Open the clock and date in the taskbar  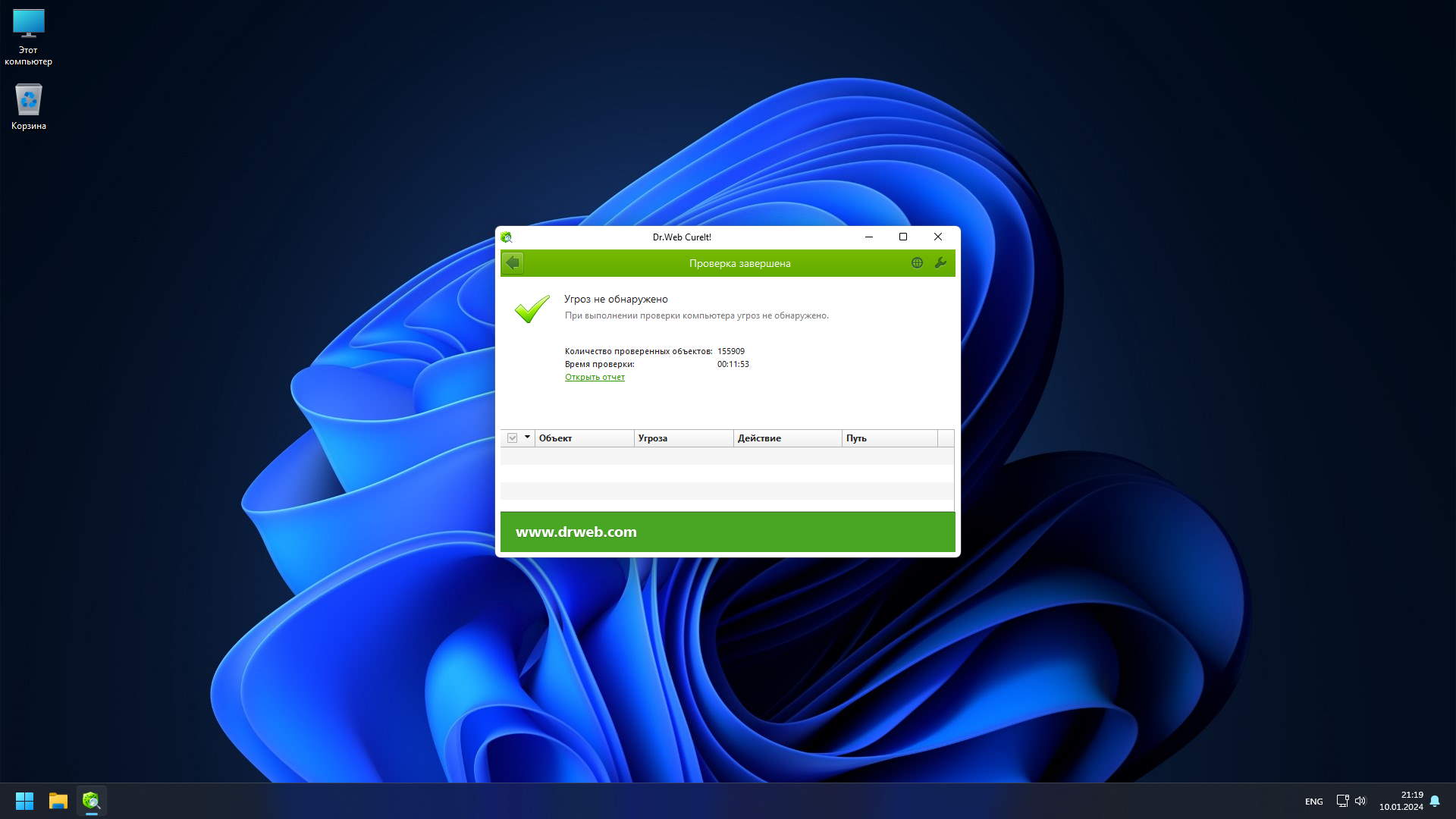(1401, 801)
